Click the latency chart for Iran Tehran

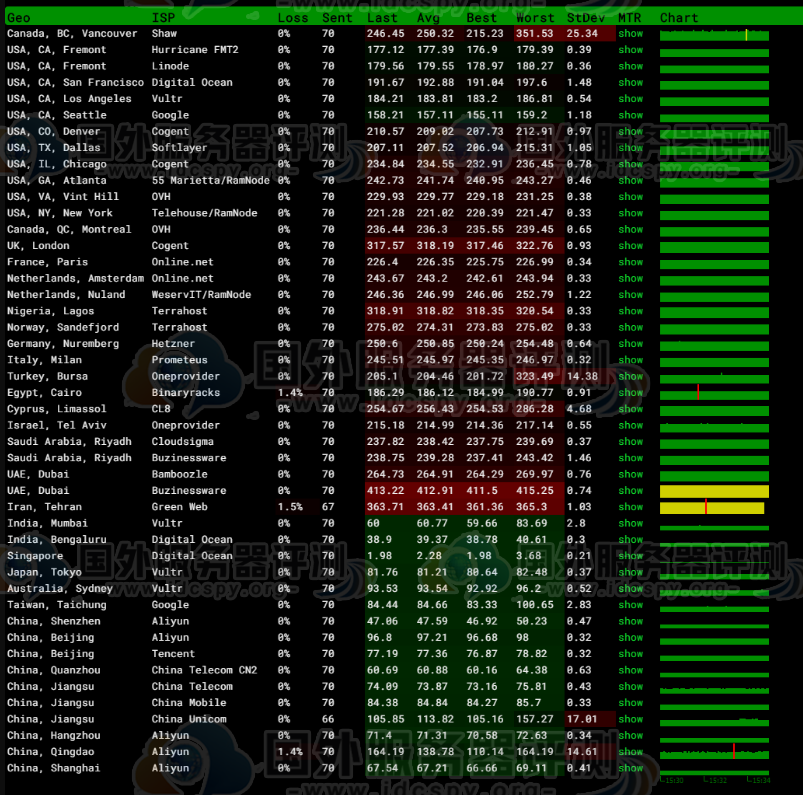pos(712,508)
